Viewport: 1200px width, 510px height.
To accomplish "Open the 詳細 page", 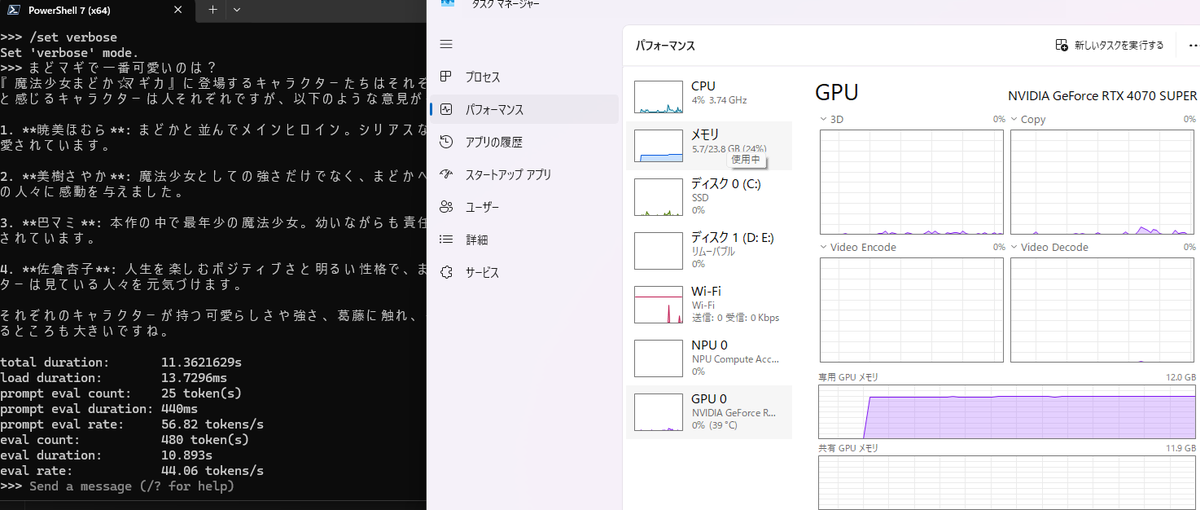I will pos(523,240).
